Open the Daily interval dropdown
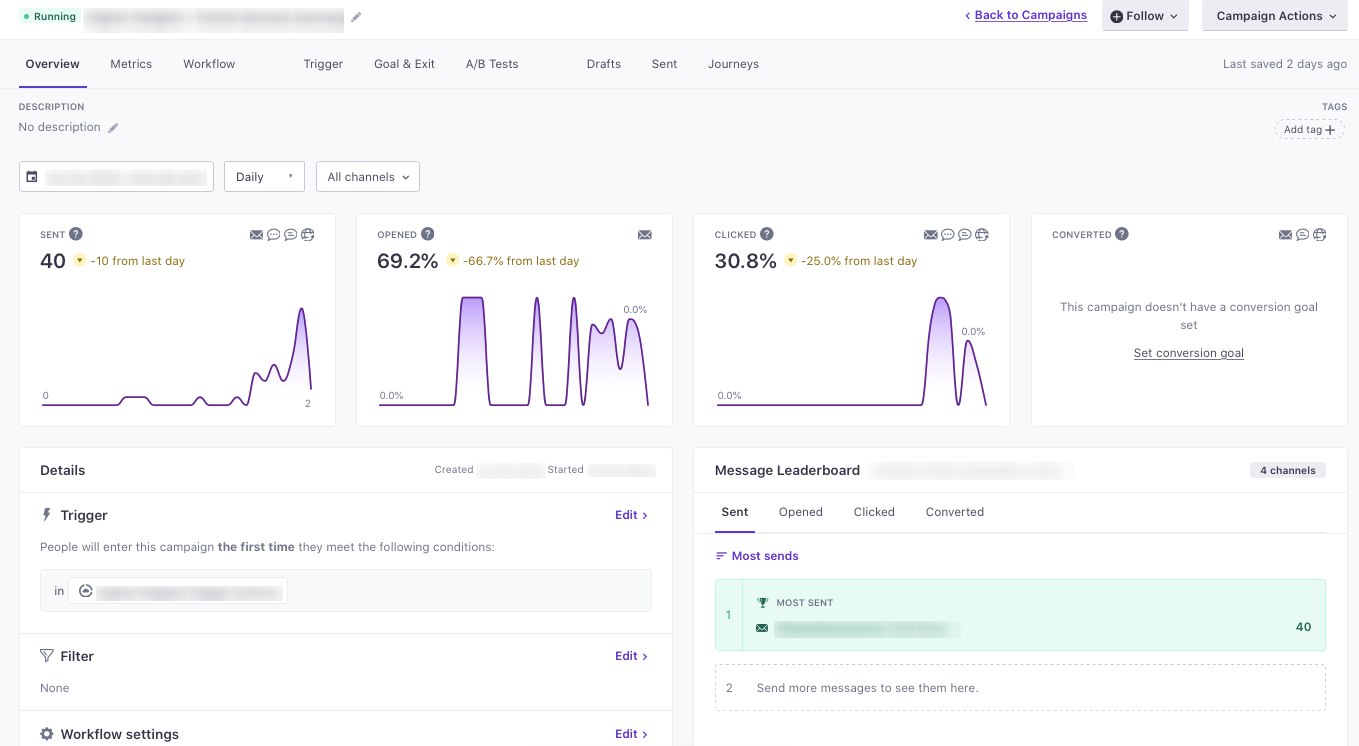 (264, 177)
